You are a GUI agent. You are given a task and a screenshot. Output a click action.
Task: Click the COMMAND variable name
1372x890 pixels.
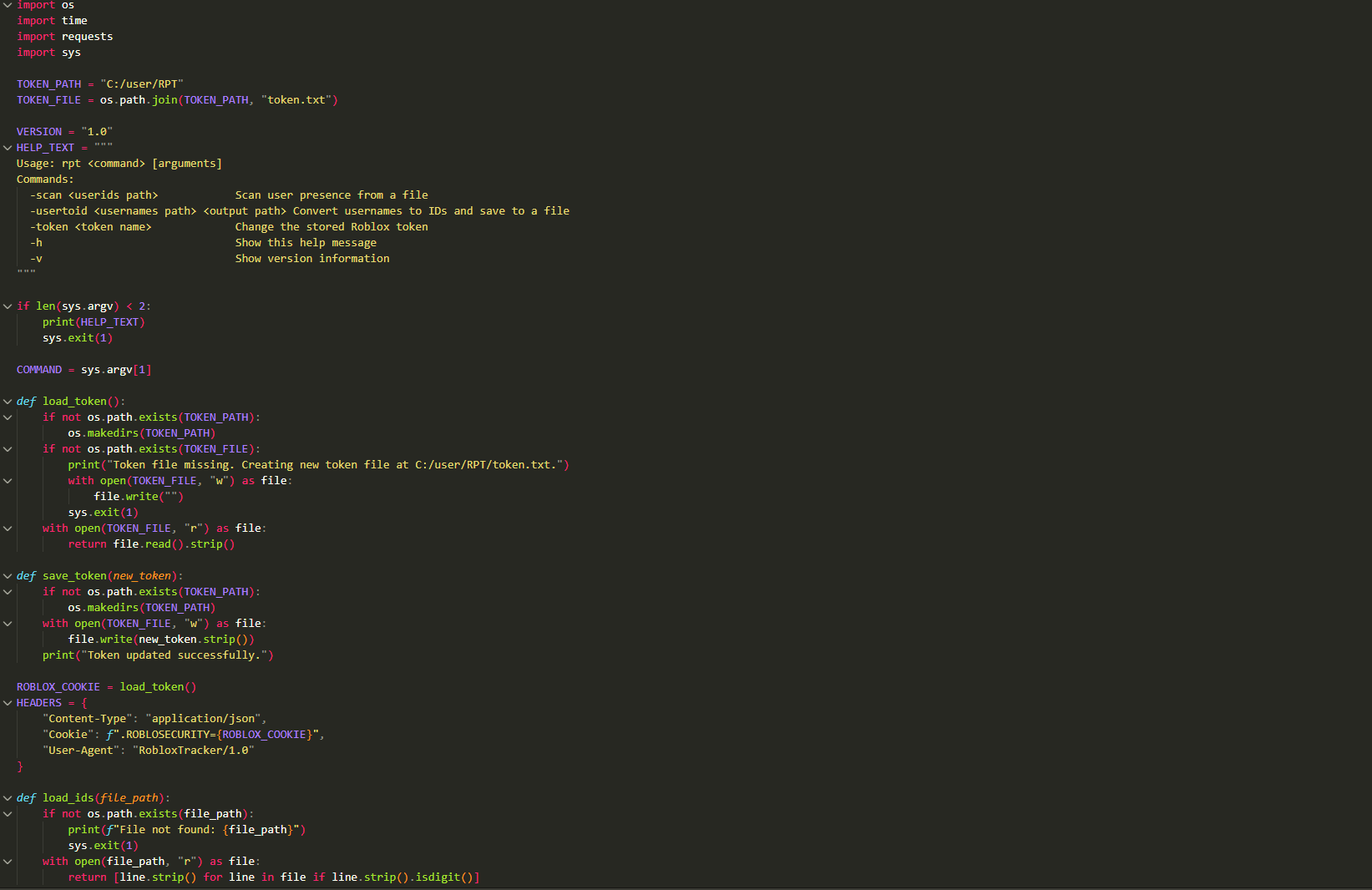tap(39, 370)
